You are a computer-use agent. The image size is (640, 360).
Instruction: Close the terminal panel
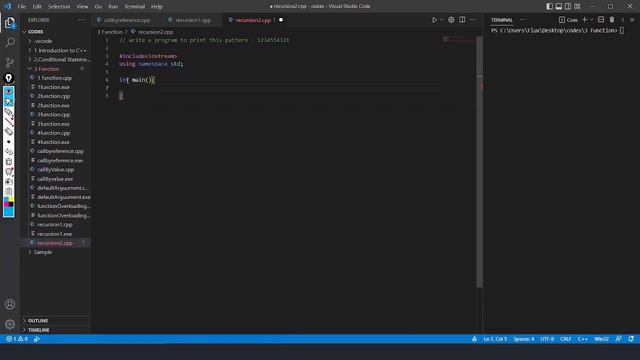(x=632, y=20)
